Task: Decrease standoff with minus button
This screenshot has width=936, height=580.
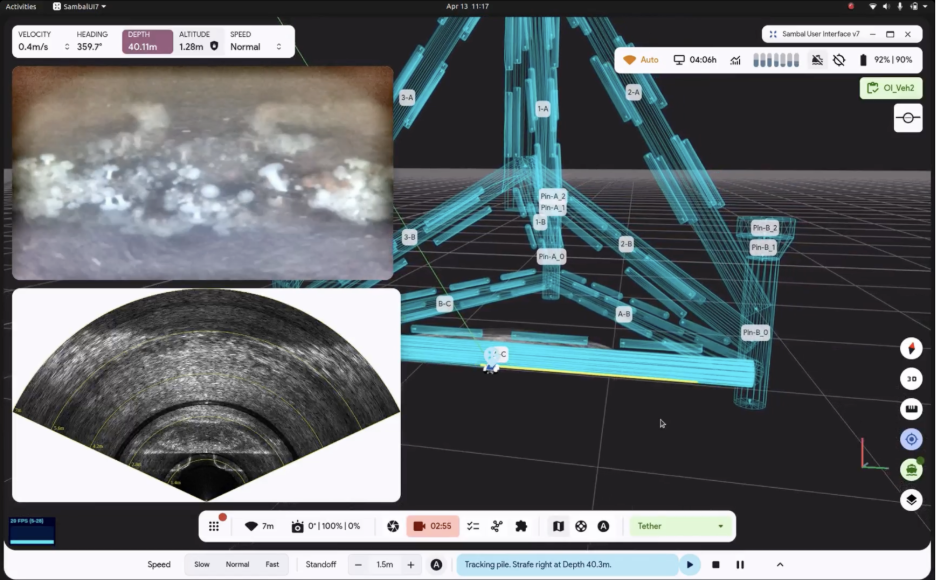Action: pos(358,564)
